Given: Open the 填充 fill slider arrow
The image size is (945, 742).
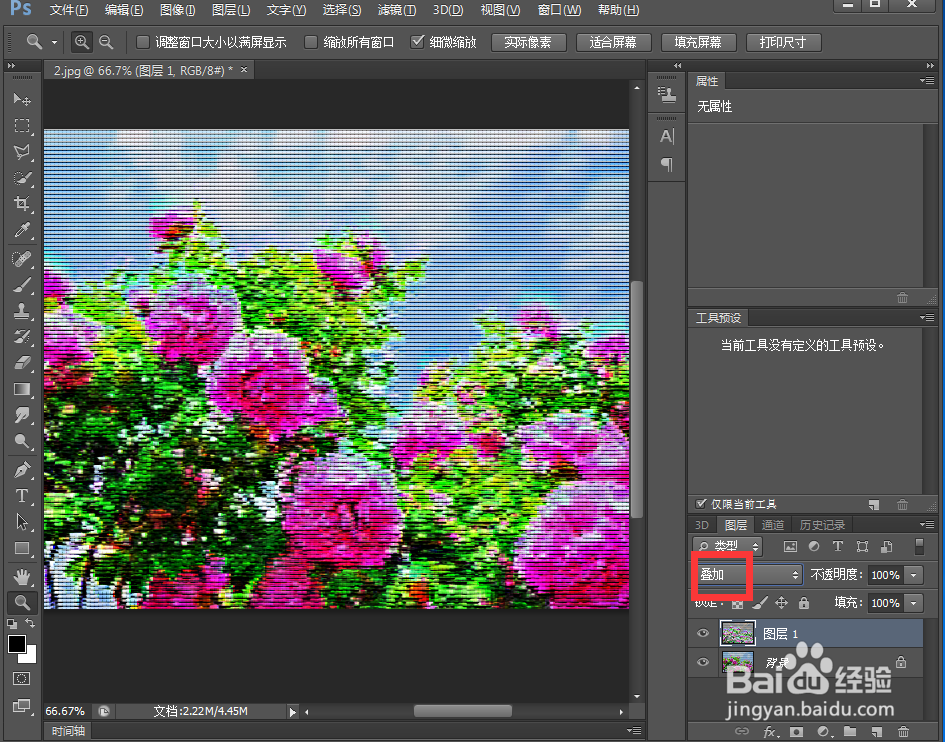Looking at the screenshot, I should pos(914,603).
